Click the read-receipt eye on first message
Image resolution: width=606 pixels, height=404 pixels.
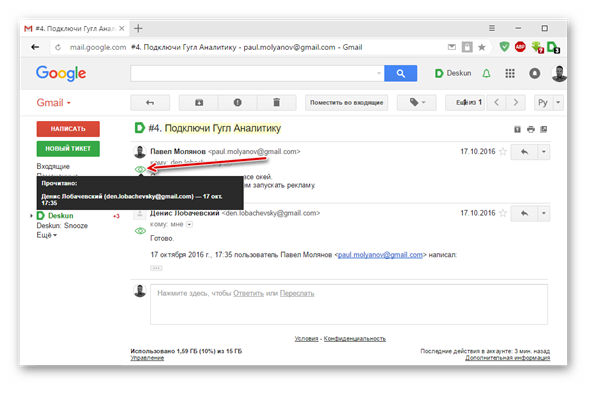click(140, 169)
